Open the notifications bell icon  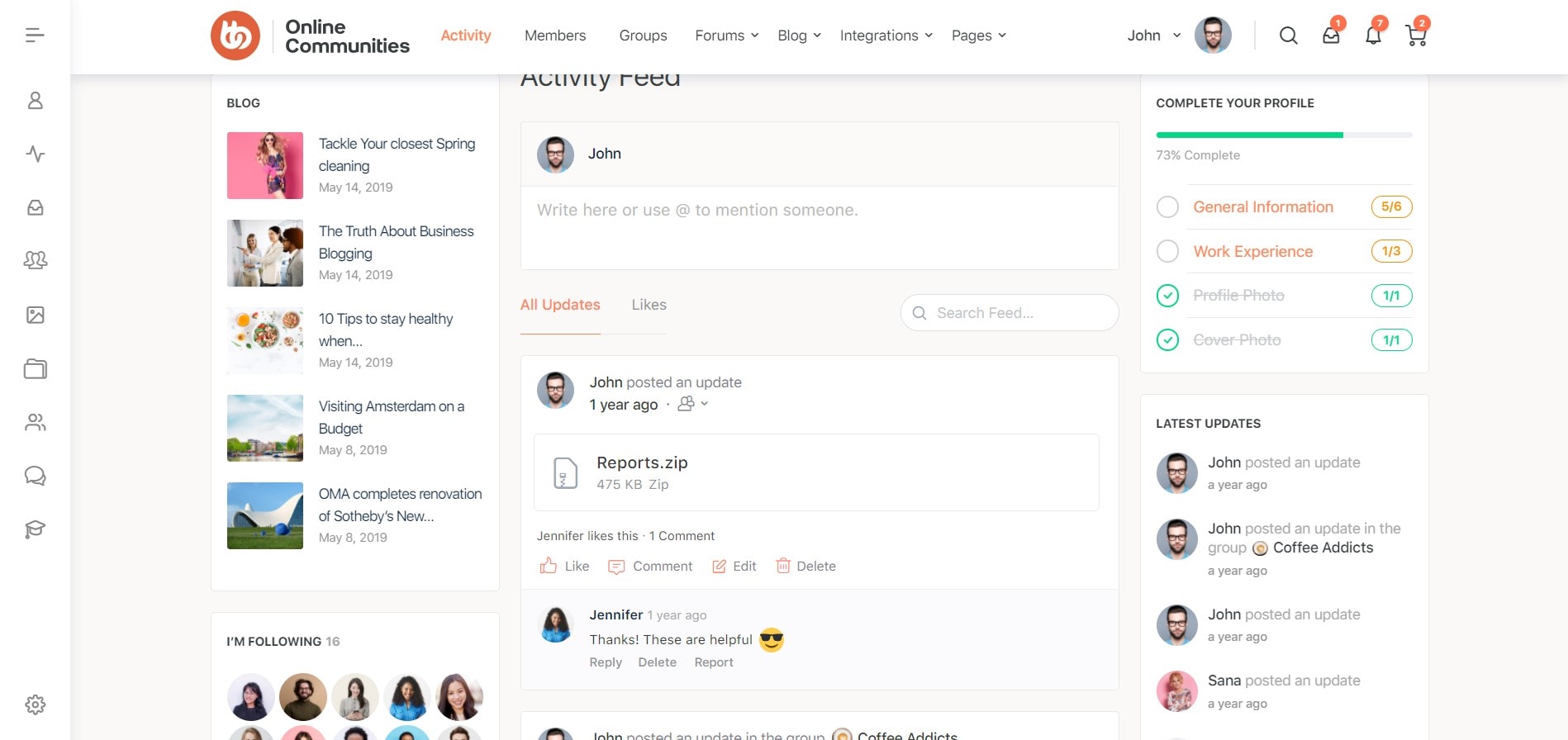point(1373,36)
